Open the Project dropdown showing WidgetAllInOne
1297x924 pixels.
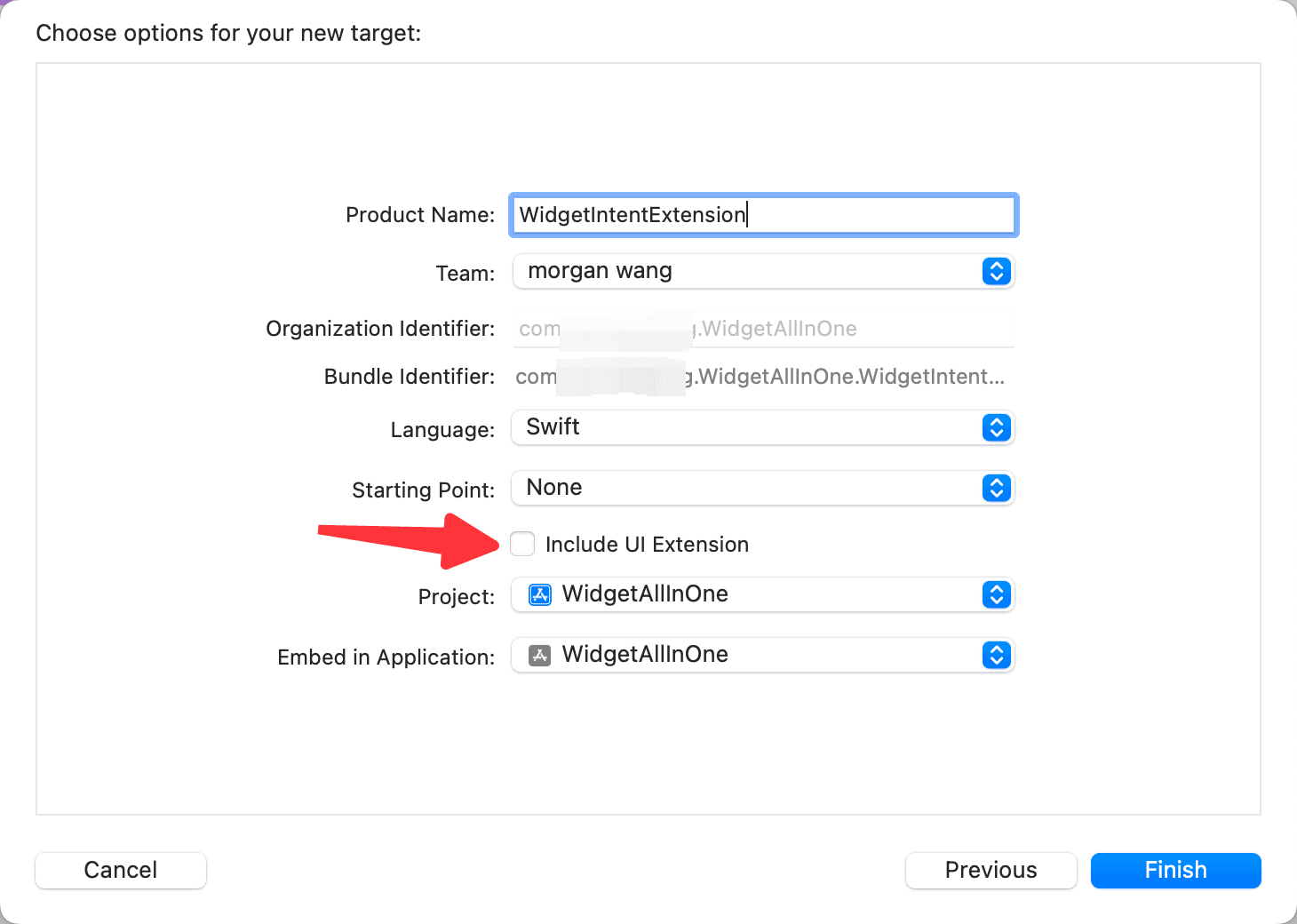coord(763,594)
